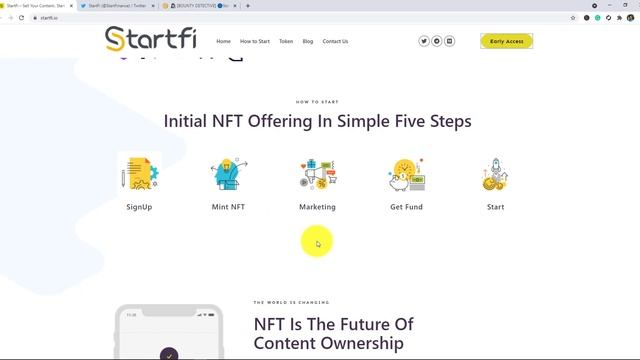
Task: Click the black-and-white sync extension icon
Action: tap(609, 18)
